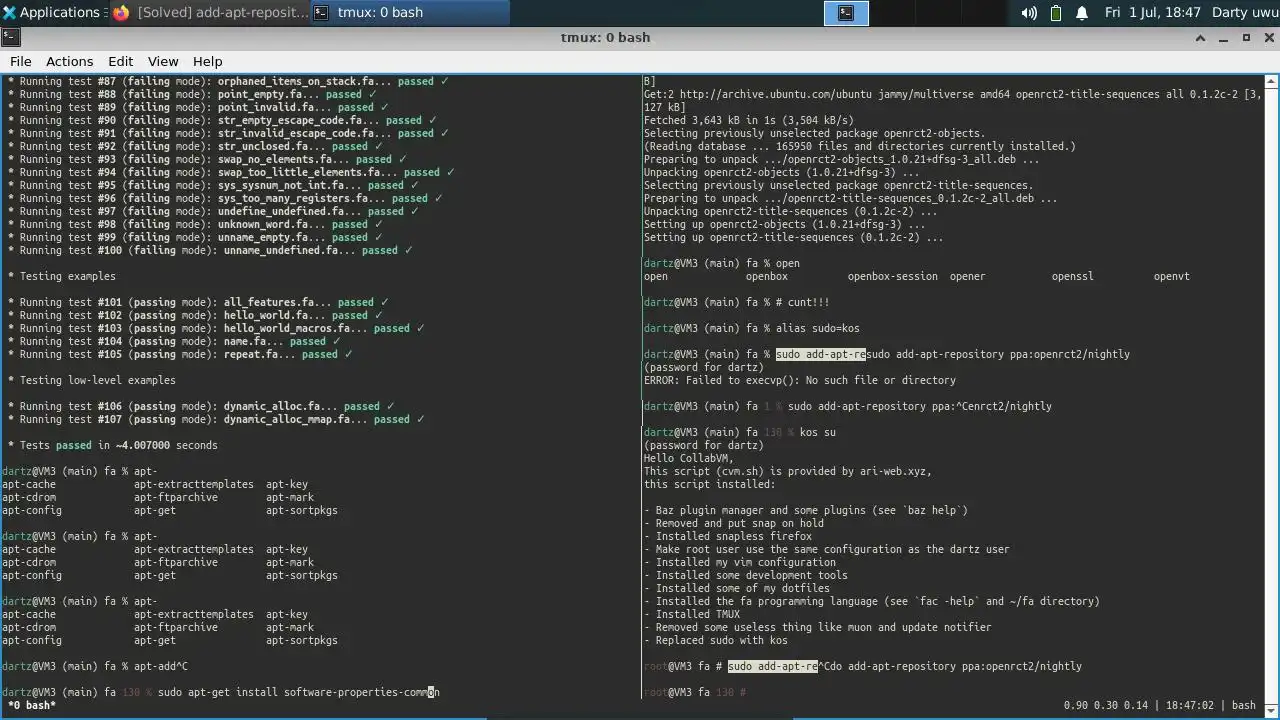The width and height of the screenshot is (1280, 720).
Task: Click 'Removed and put snap on hold' line
Action: [734, 523]
